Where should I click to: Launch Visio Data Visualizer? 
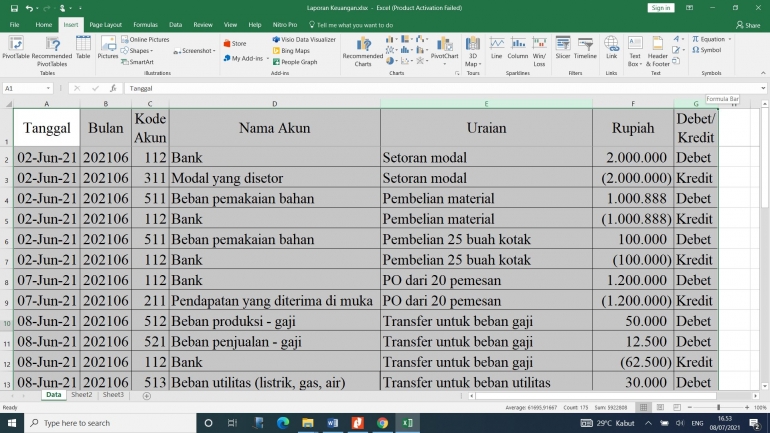[304, 39]
